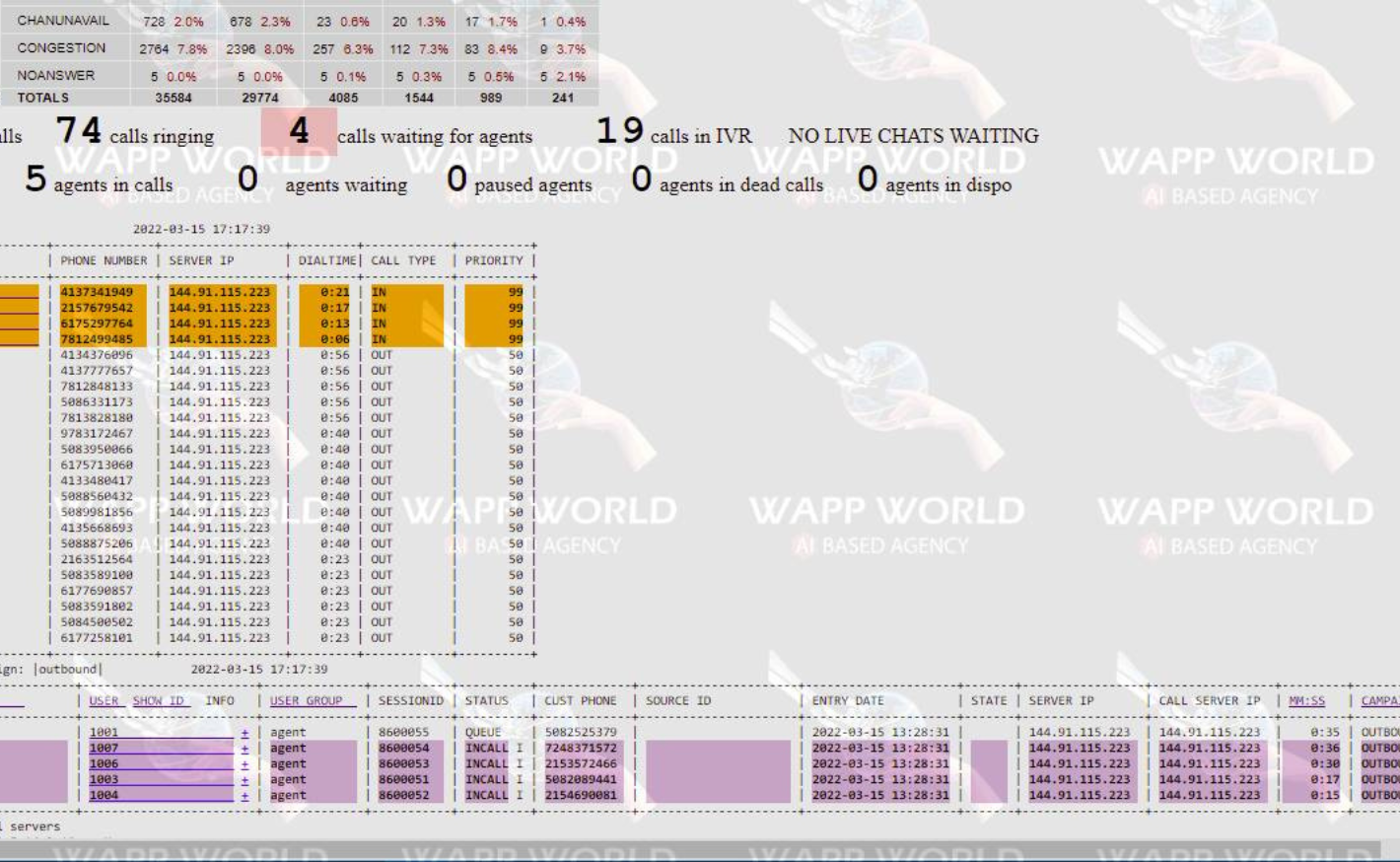The image size is (1400, 862).
Task: Click the SHOW ID link
Action: pyautogui.click(x=158, y=701)
